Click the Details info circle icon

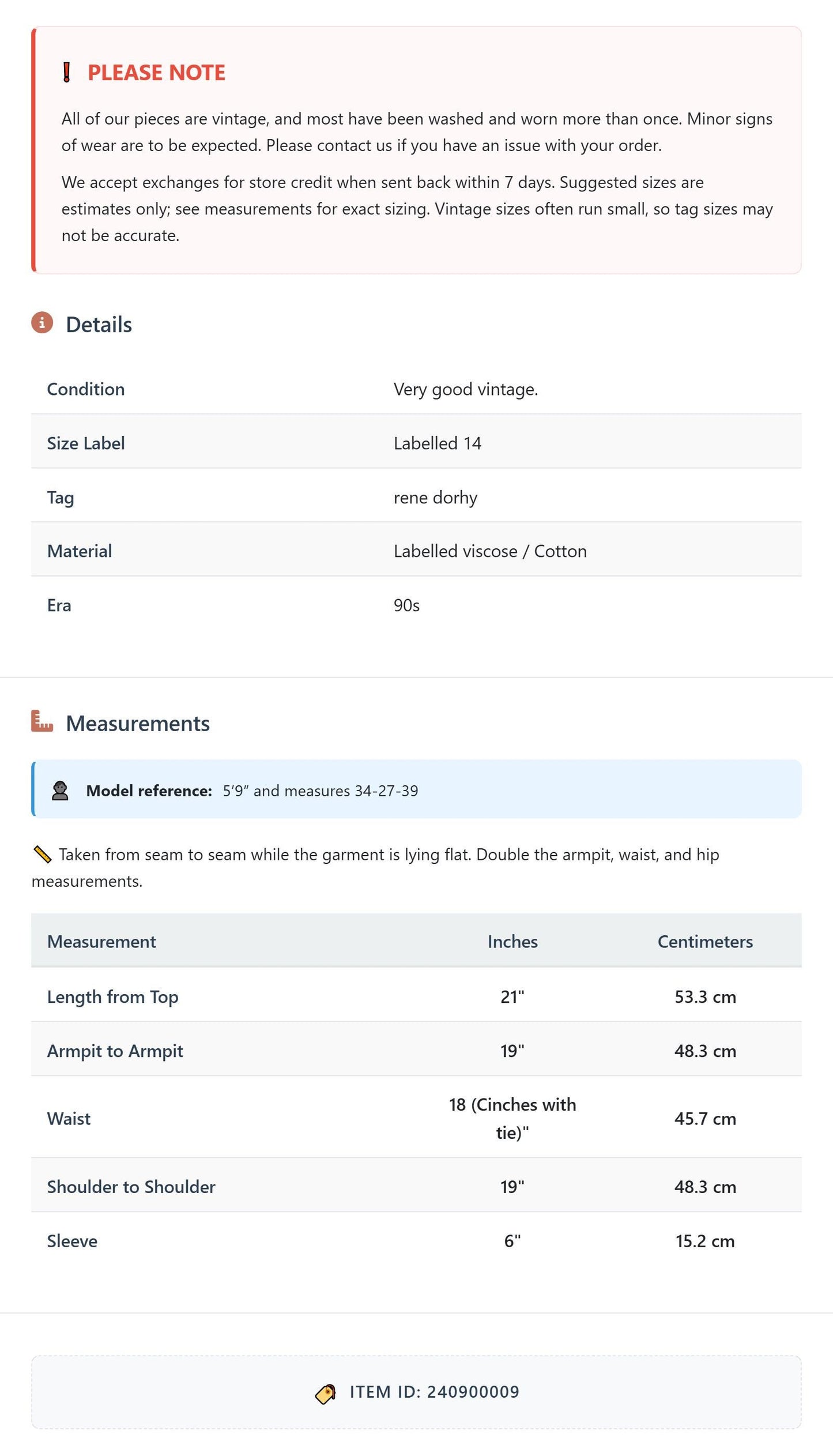[x=42, y=323]
